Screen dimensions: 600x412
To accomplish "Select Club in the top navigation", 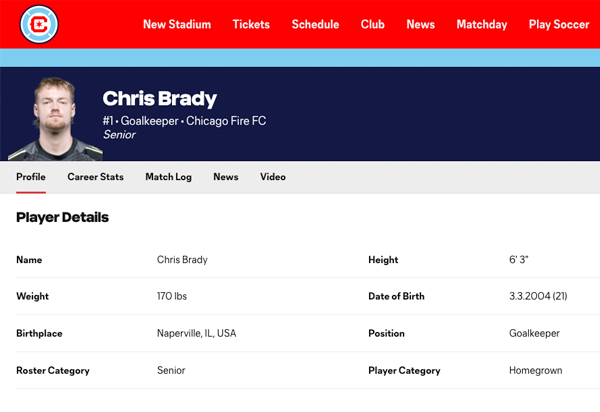I will pos(372,24).
